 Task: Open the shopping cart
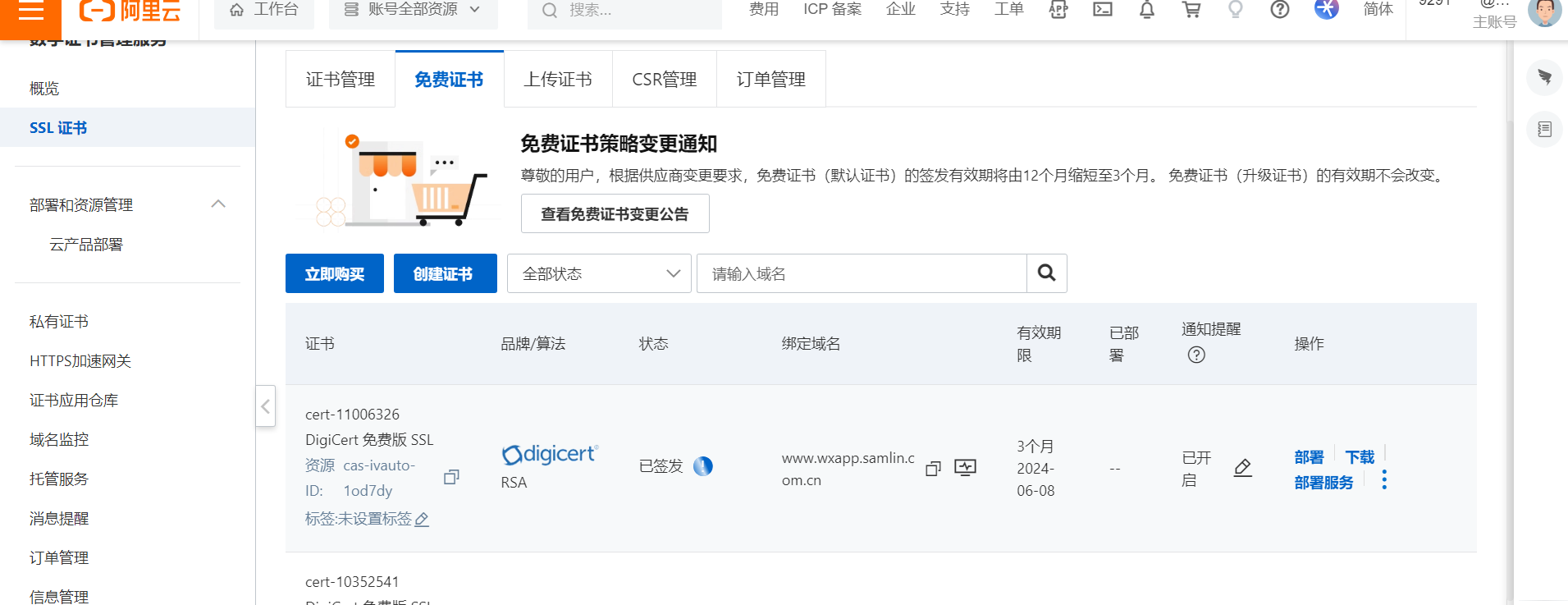1191,10
